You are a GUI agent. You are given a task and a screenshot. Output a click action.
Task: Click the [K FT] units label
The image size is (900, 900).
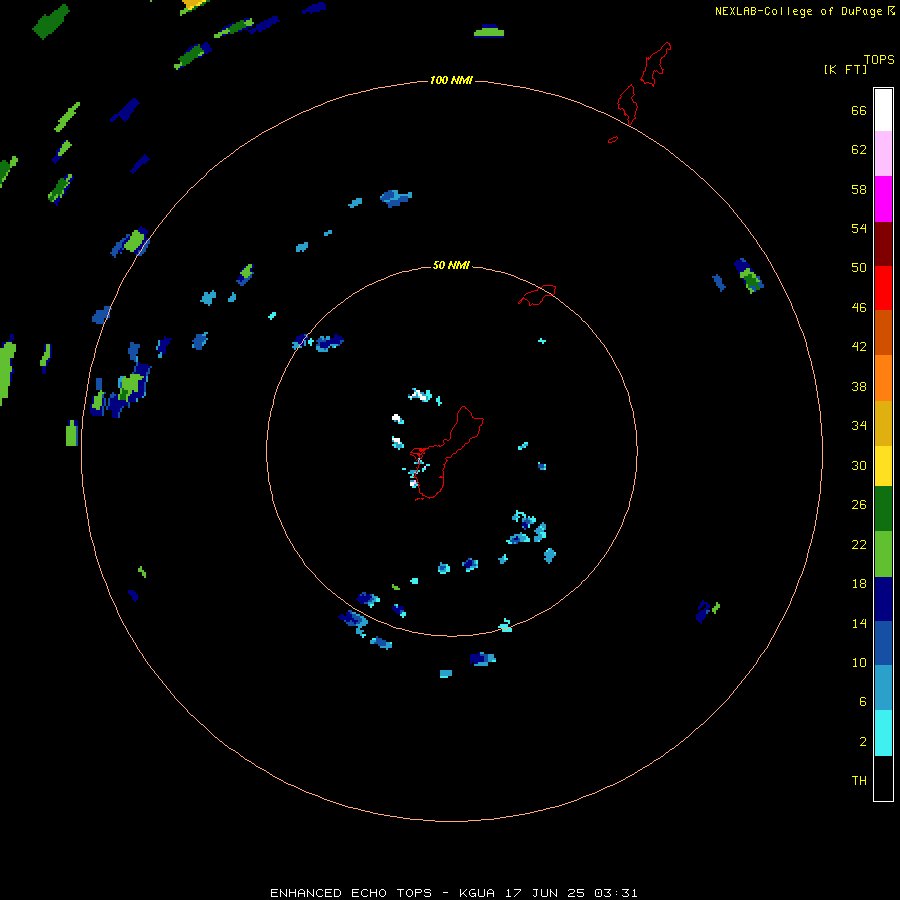[845, 69]
